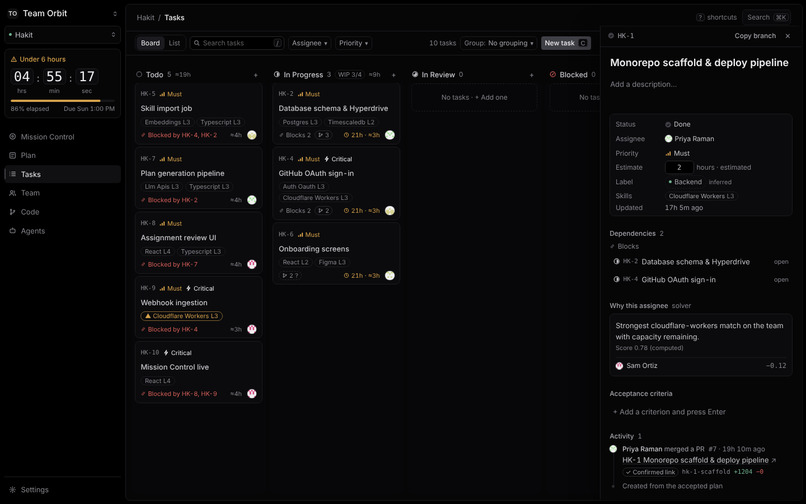Click Cloudflare Workers L3 skill in details
806x504 pixels.
click(701, 196)
